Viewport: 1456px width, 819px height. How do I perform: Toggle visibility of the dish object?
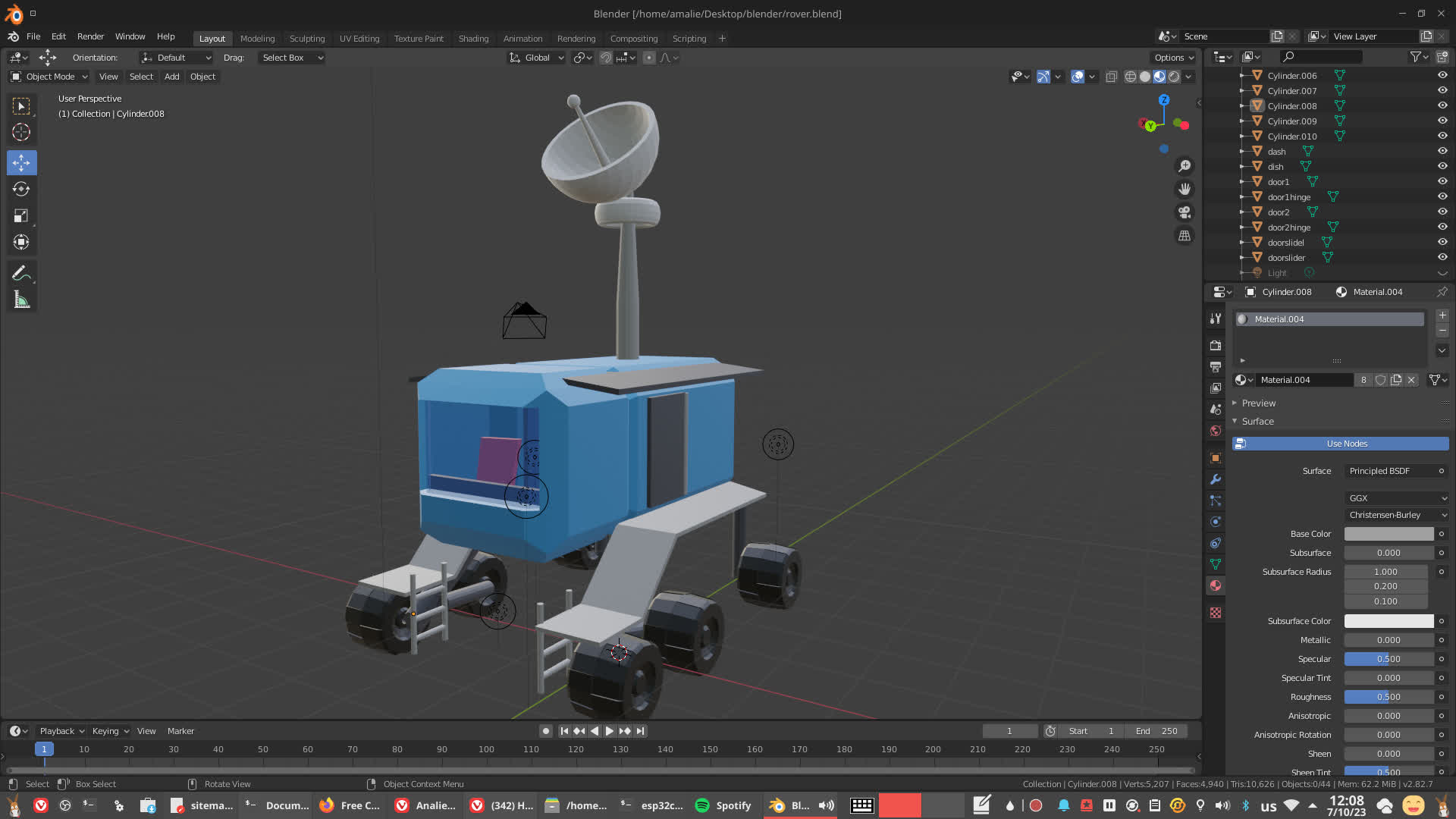1442,166
